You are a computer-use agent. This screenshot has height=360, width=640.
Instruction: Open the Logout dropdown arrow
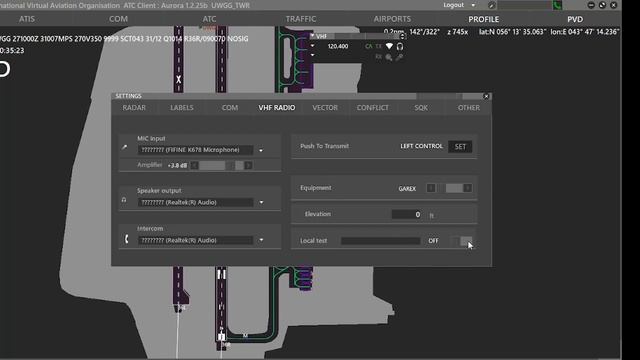coord(473,5)
